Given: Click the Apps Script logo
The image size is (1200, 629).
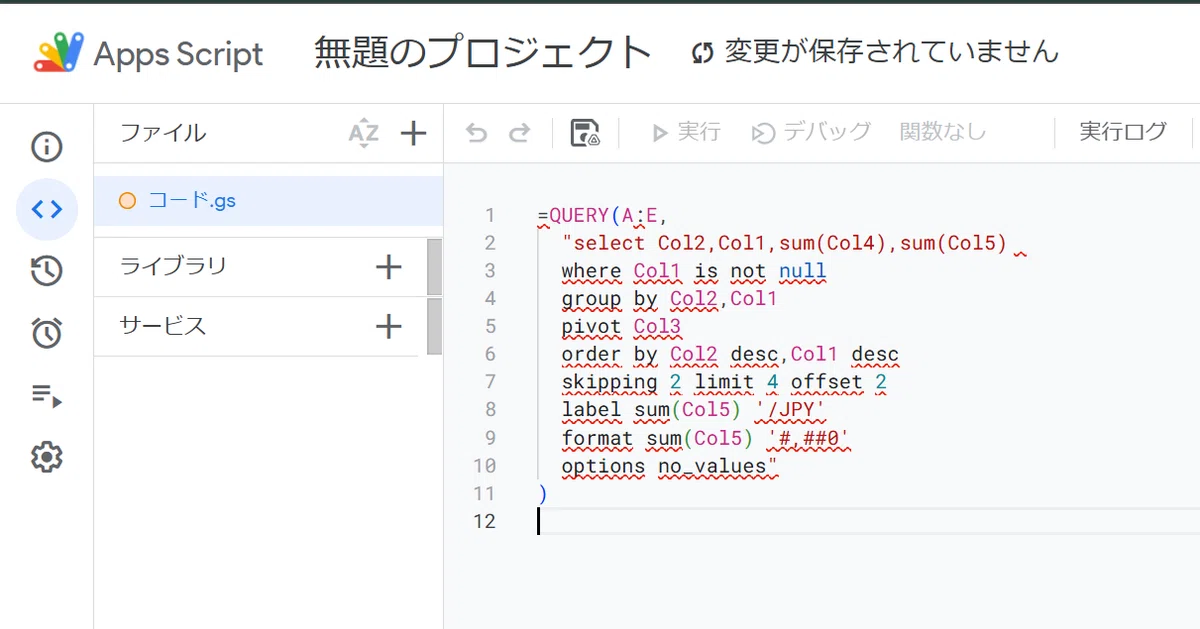Looking at the screenshot, I should pos(149,53).
